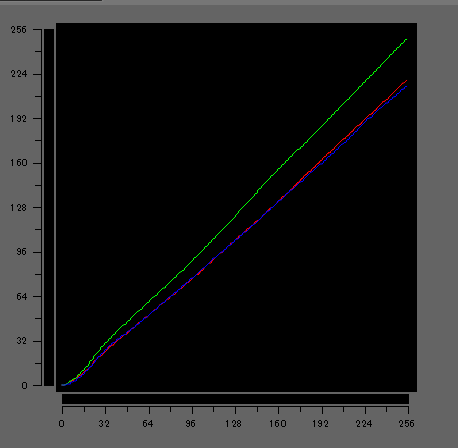The image size is (458, 448).
Task: Click the 128 label on the vertical axis
Action: (x=18, y=208)
